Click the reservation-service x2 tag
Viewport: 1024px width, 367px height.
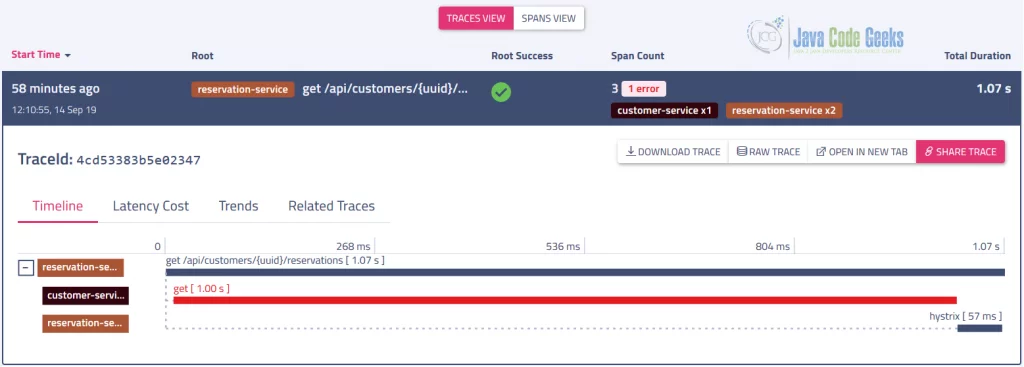pos(784,110)
